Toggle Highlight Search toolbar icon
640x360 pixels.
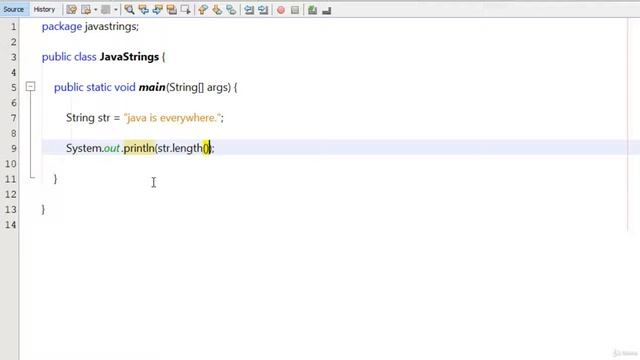pyautogui.click(x=171, y=10)
